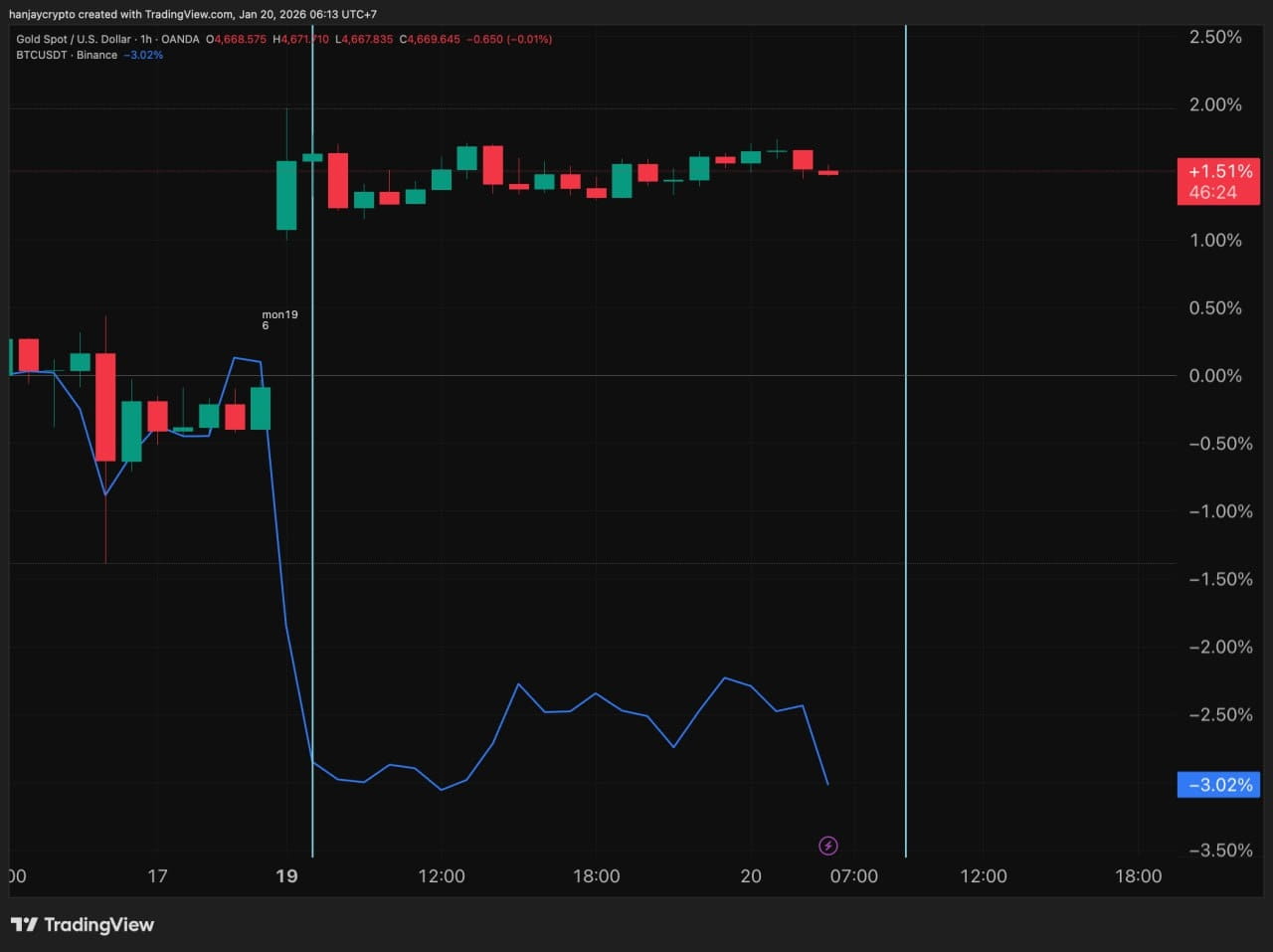Click the 0.00% price scale label
This screenshot has height=952, width=1273.
(x=1215, y=376)
